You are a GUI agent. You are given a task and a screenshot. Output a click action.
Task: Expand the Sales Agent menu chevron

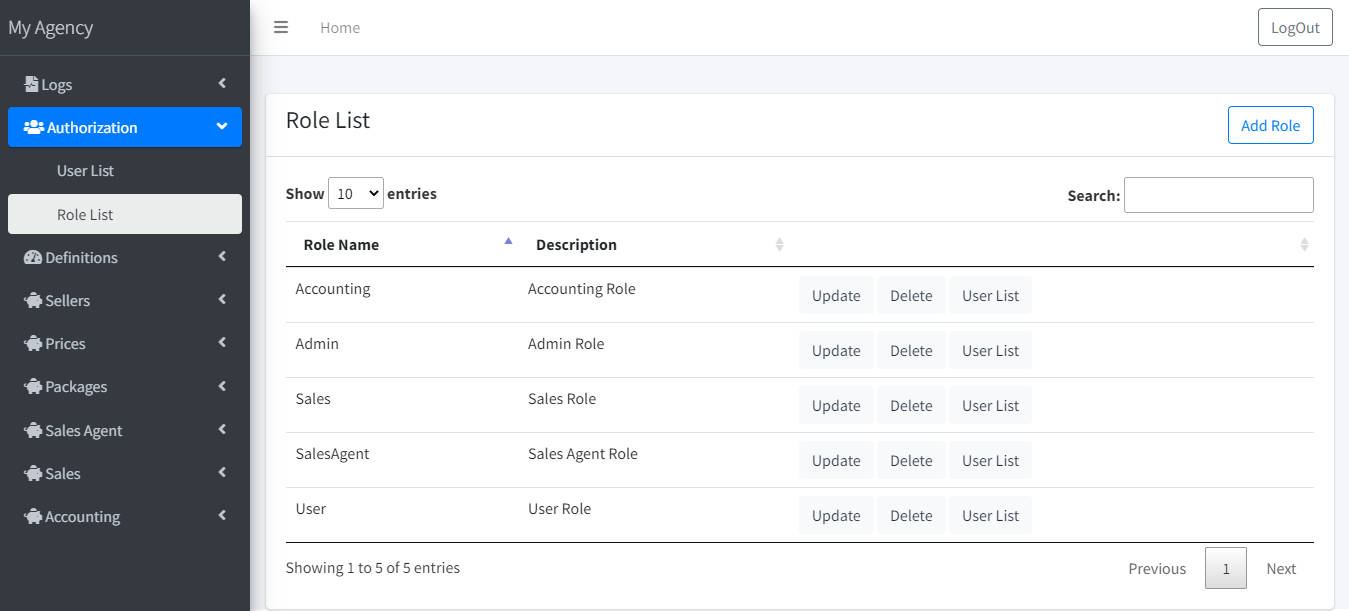(x=222, y=429)
